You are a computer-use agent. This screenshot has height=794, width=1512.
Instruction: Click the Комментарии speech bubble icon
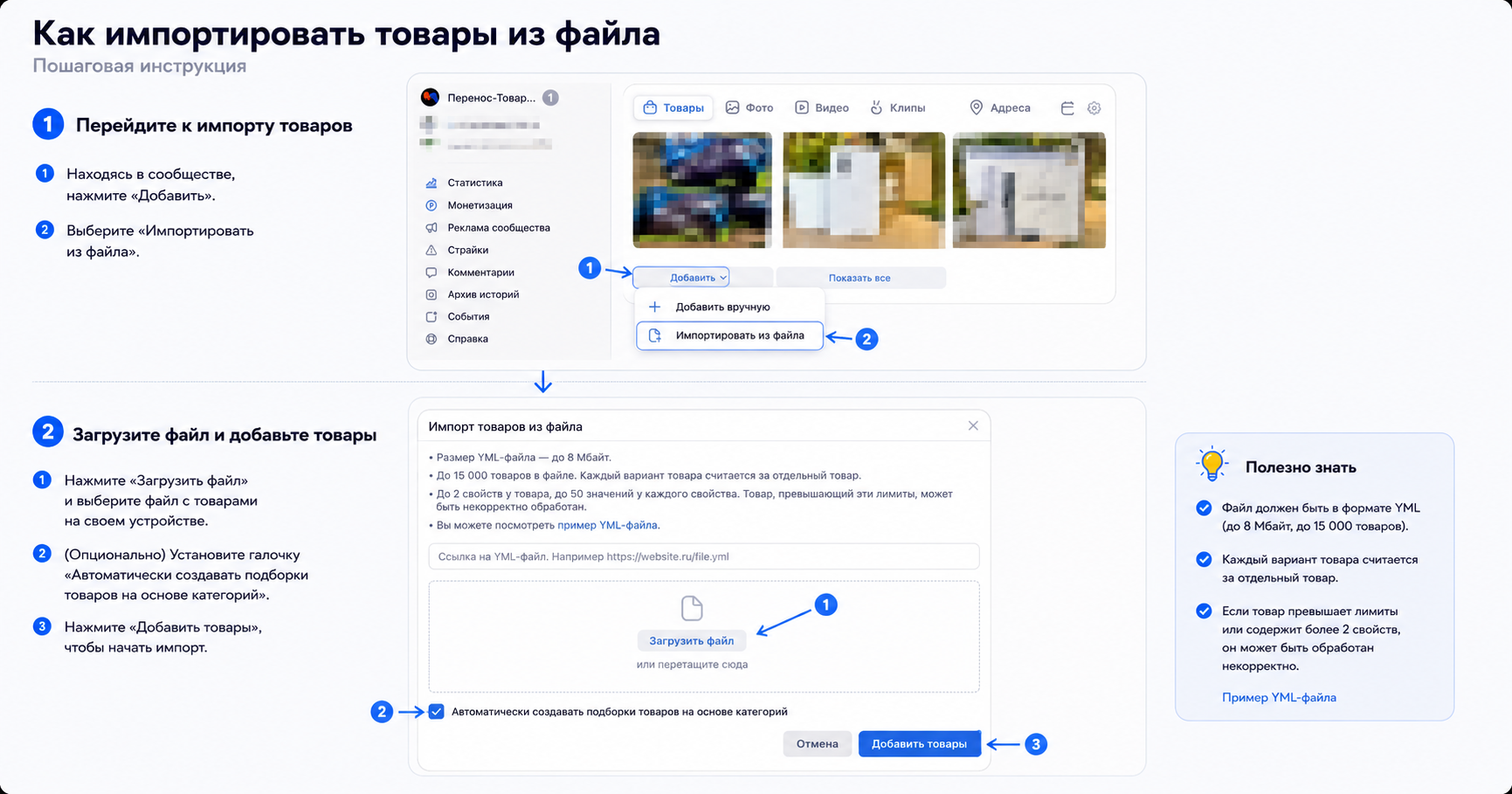click(431, 273)
